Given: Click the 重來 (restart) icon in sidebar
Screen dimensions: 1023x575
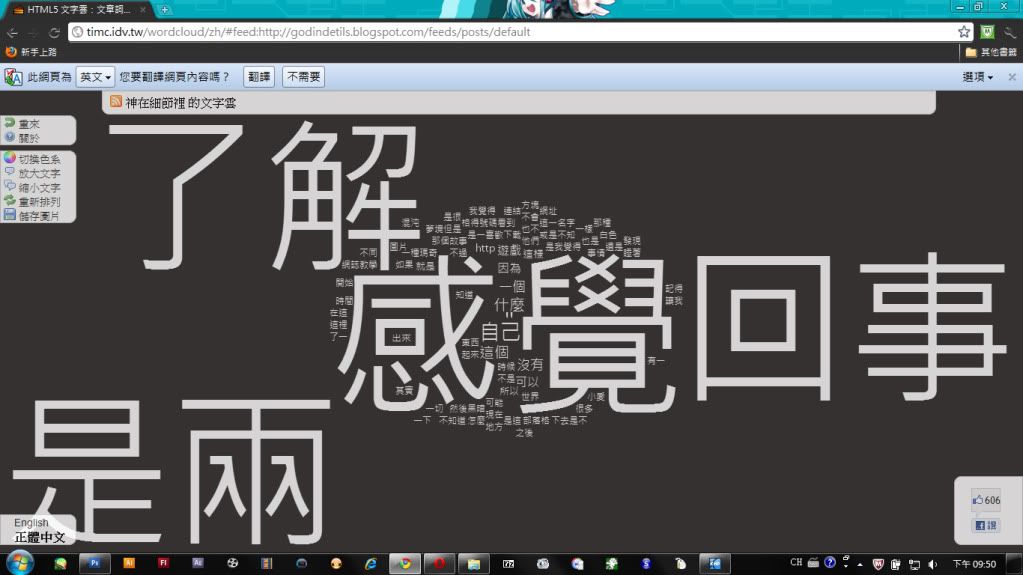Looking at the screenshot, I should (10, 123).
